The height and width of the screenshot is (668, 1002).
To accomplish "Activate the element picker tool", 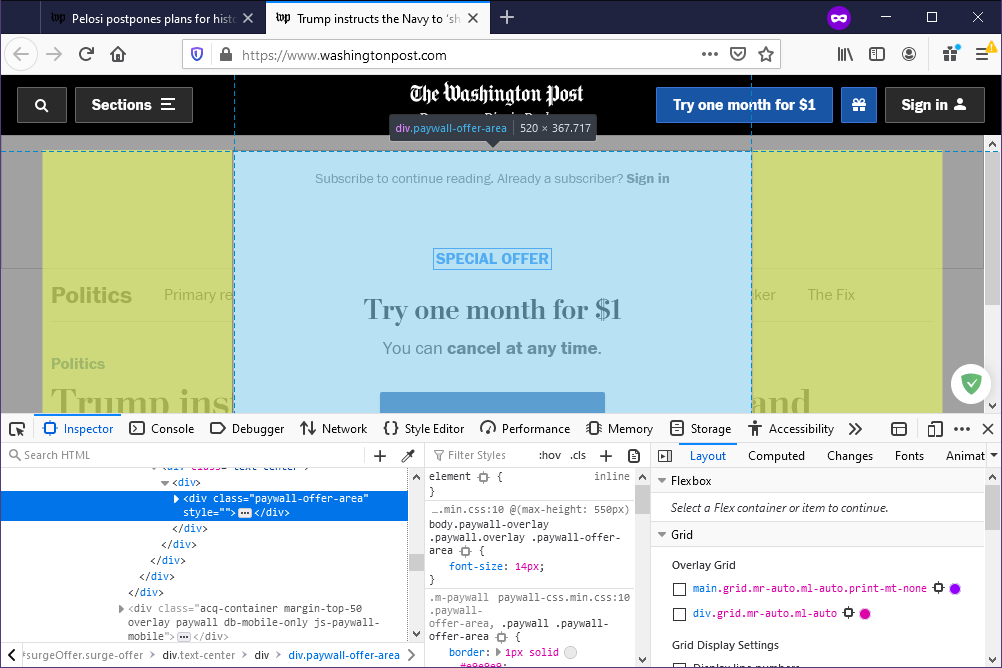I will (x=17, y=429).
